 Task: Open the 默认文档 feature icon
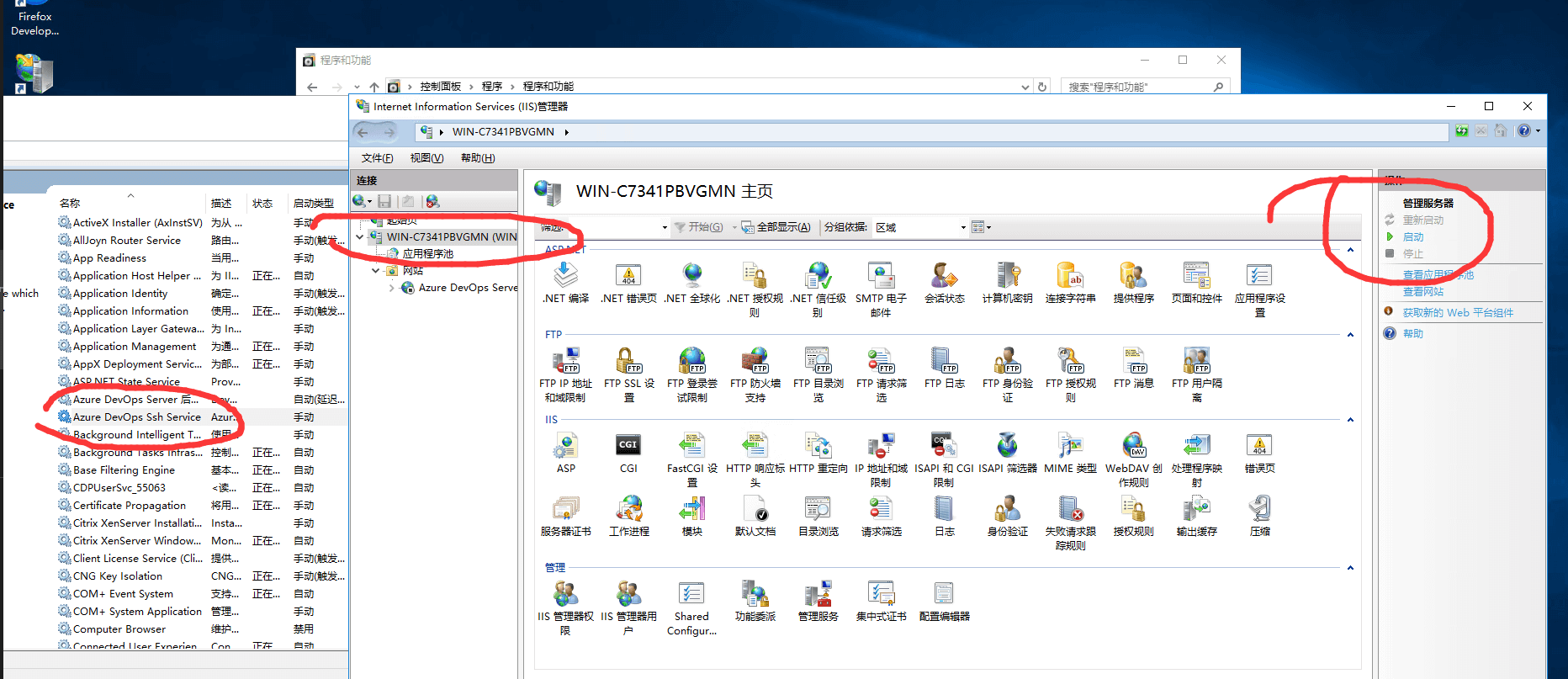click(755, 510)
